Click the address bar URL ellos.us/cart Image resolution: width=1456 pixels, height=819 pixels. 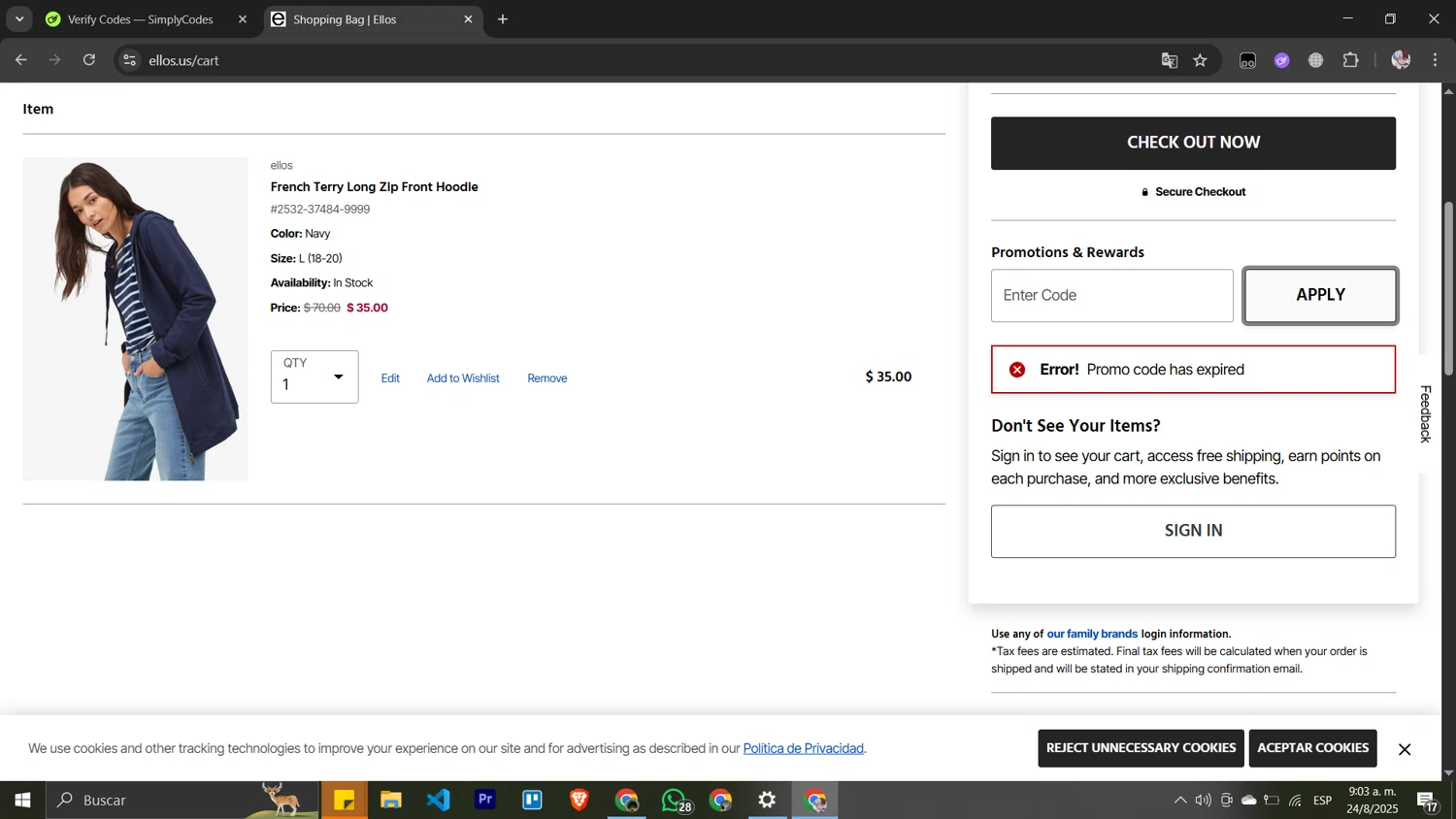[183, 60]
